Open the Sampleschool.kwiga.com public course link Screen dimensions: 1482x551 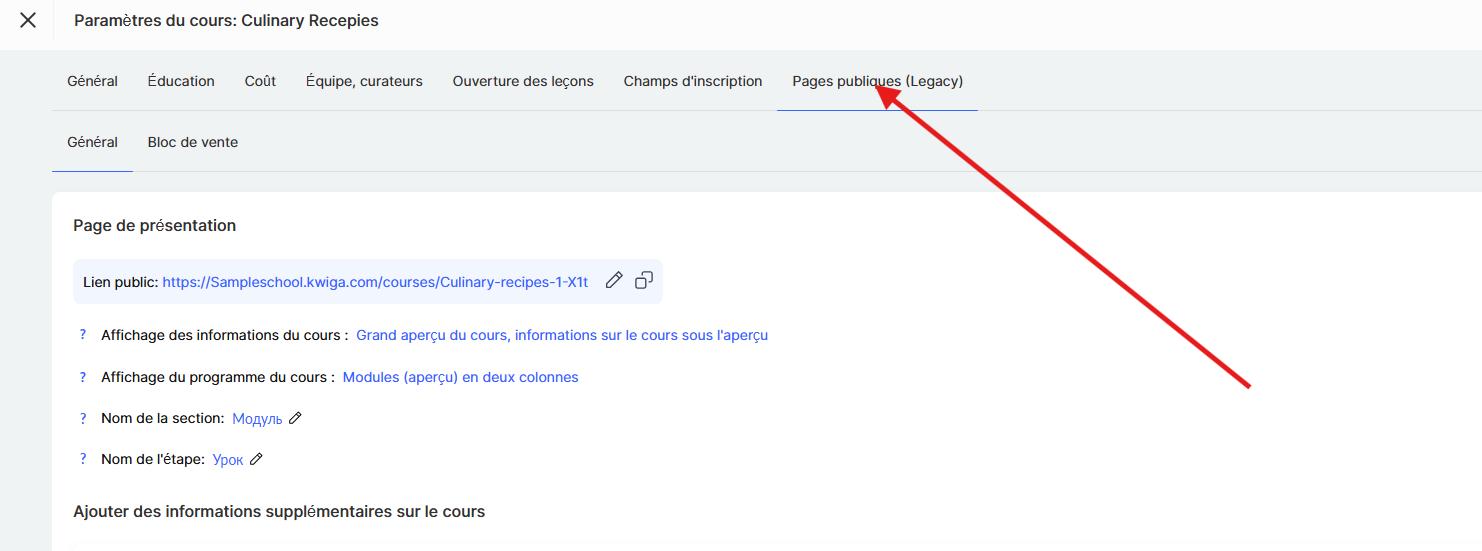click(x=375, y=283)
